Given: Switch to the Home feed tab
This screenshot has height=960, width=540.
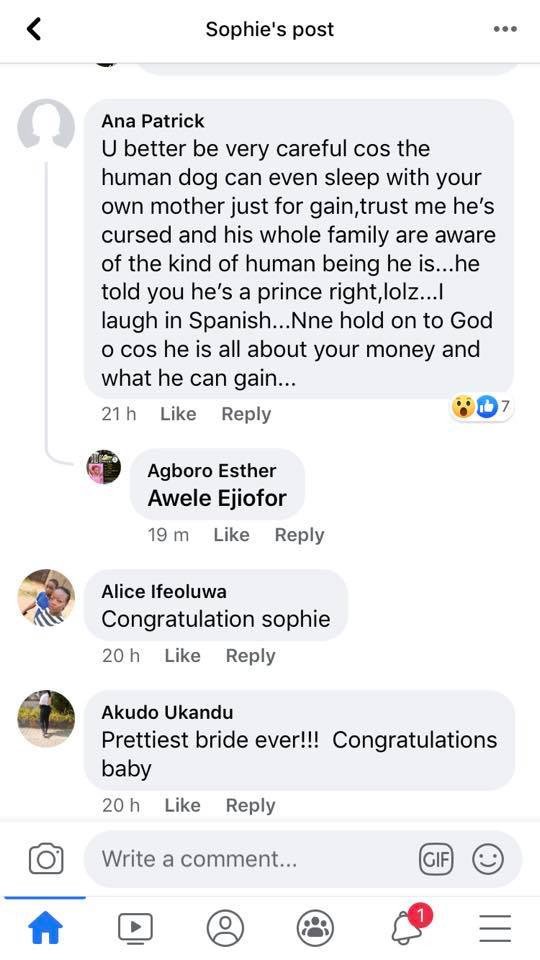Looking at the screenshot, I should click(x=46, y=928).
